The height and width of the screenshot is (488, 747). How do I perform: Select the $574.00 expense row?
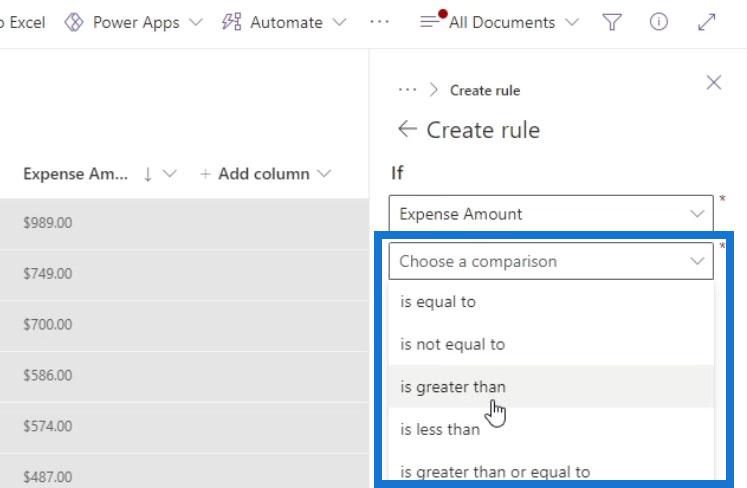coord(184,426)
